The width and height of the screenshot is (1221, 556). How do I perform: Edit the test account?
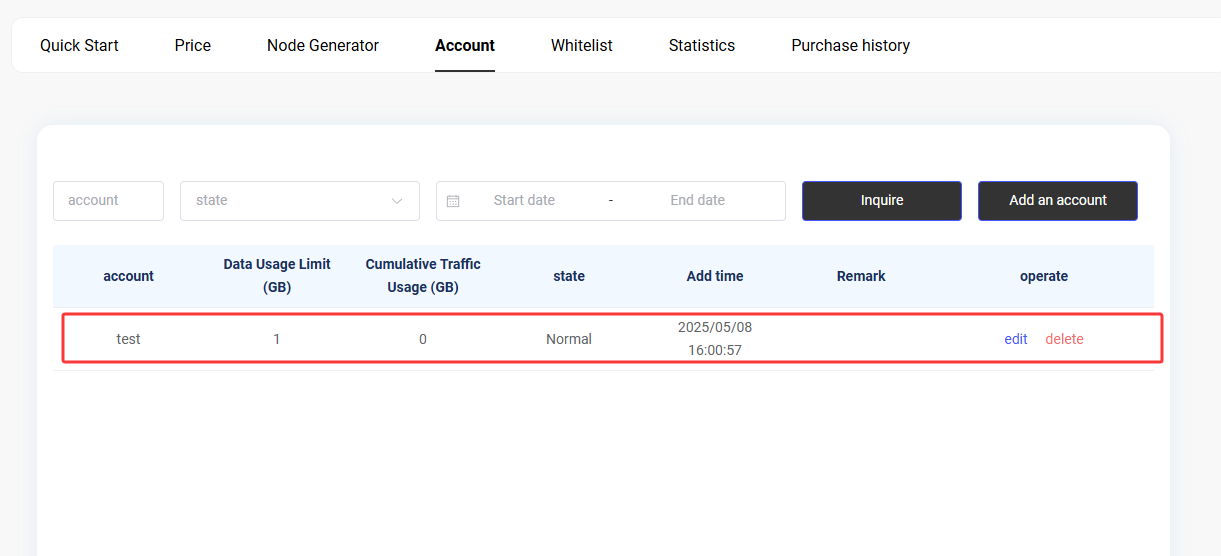(1016, 339)
